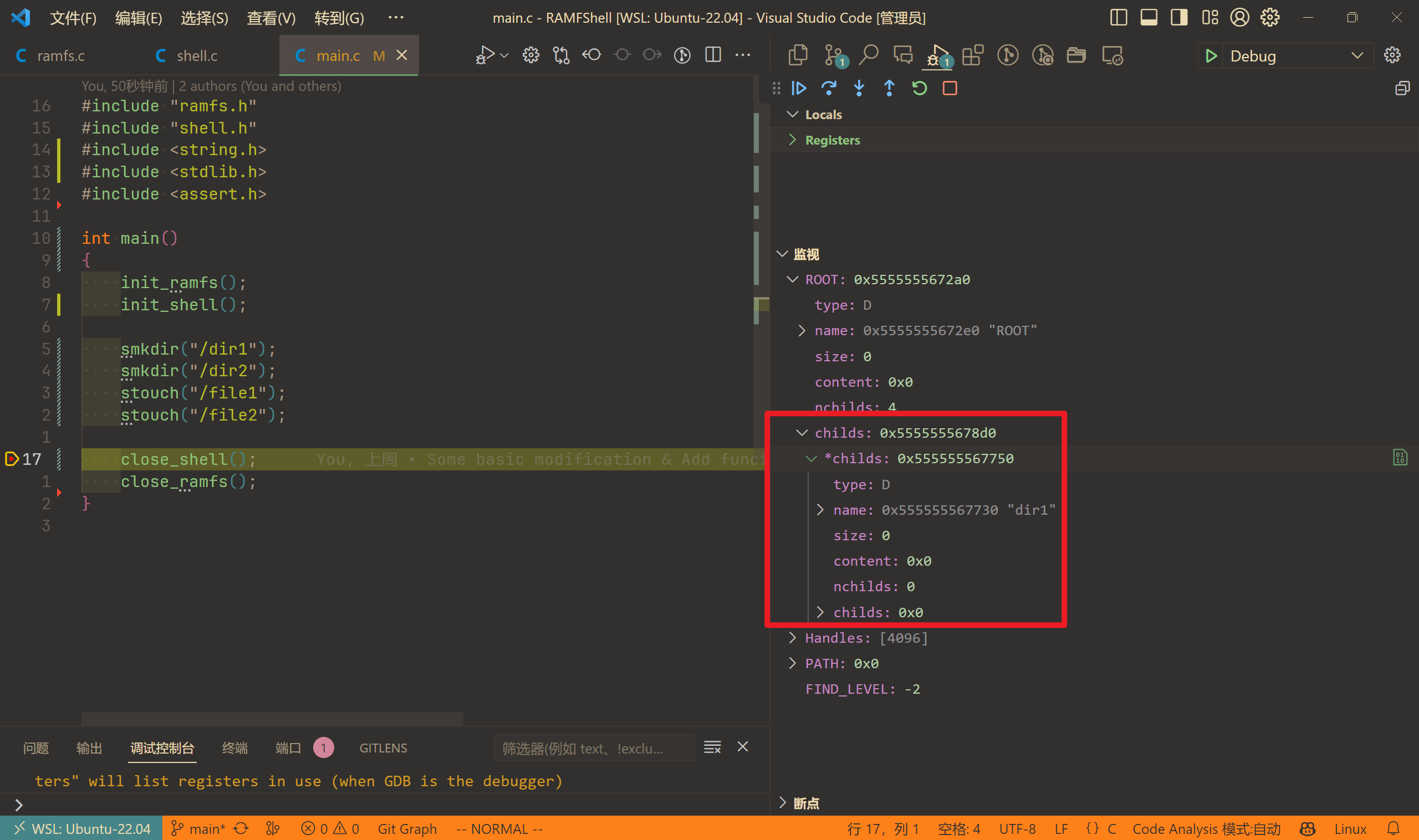This screenshot has height=840, width=1419.
Task: Toggle the primary side bar layout
Action: pos(1119,18)
